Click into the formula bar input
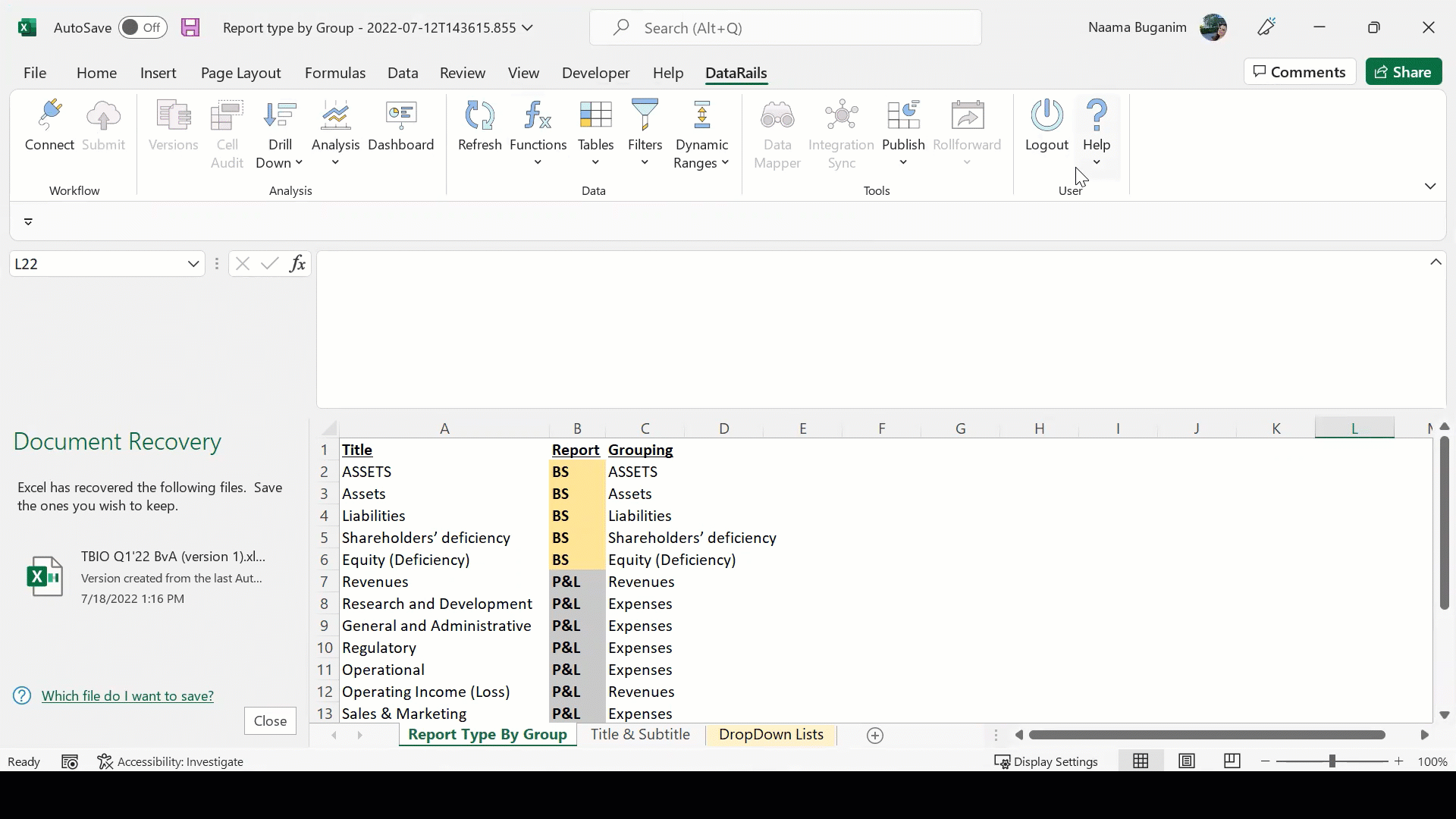The height and width of the screenshot is (819, 1456). pyautogui.click(x=872, y=329)
